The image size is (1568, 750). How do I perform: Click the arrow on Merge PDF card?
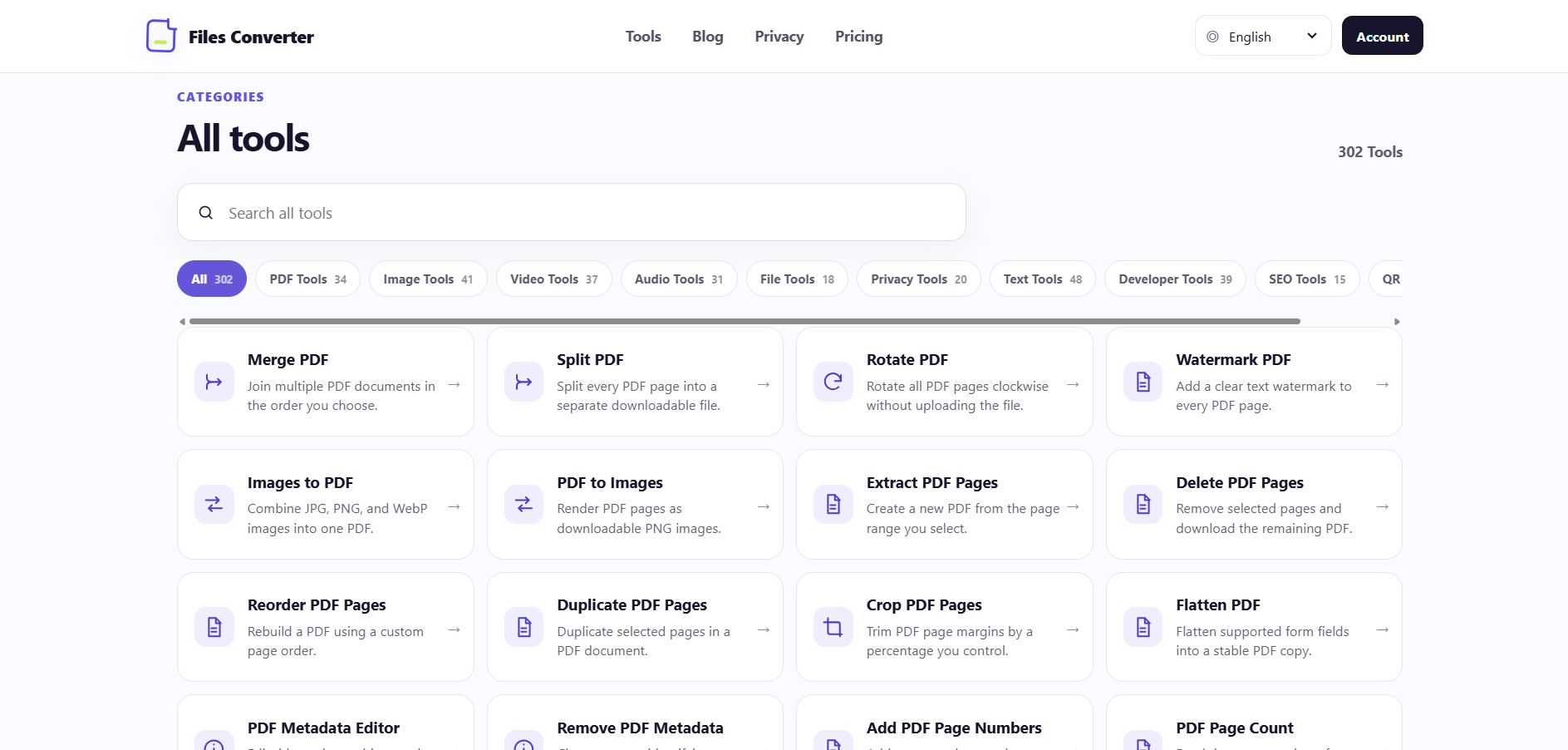(454, 384)
